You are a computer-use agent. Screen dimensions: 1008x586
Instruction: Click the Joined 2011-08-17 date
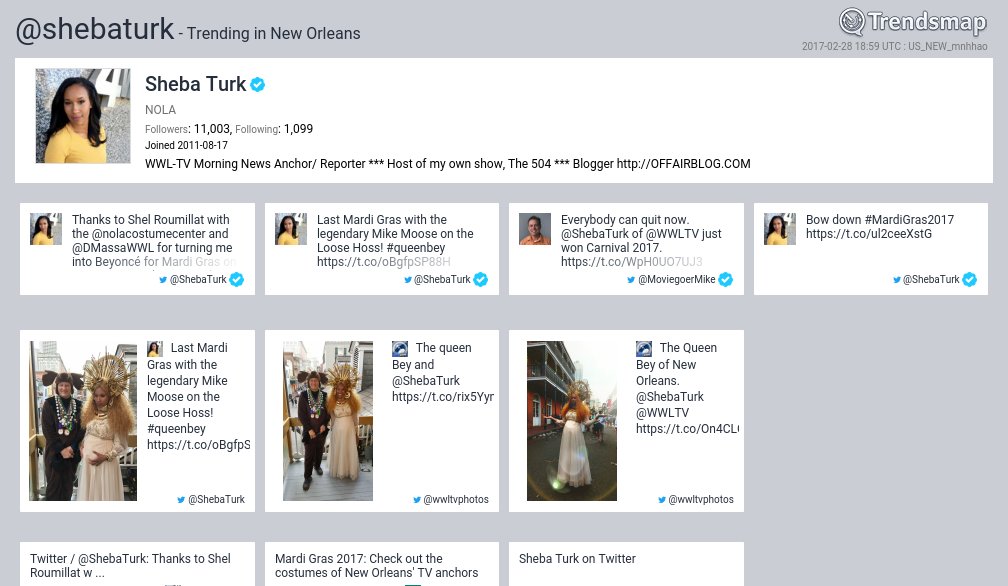[186, 145]
